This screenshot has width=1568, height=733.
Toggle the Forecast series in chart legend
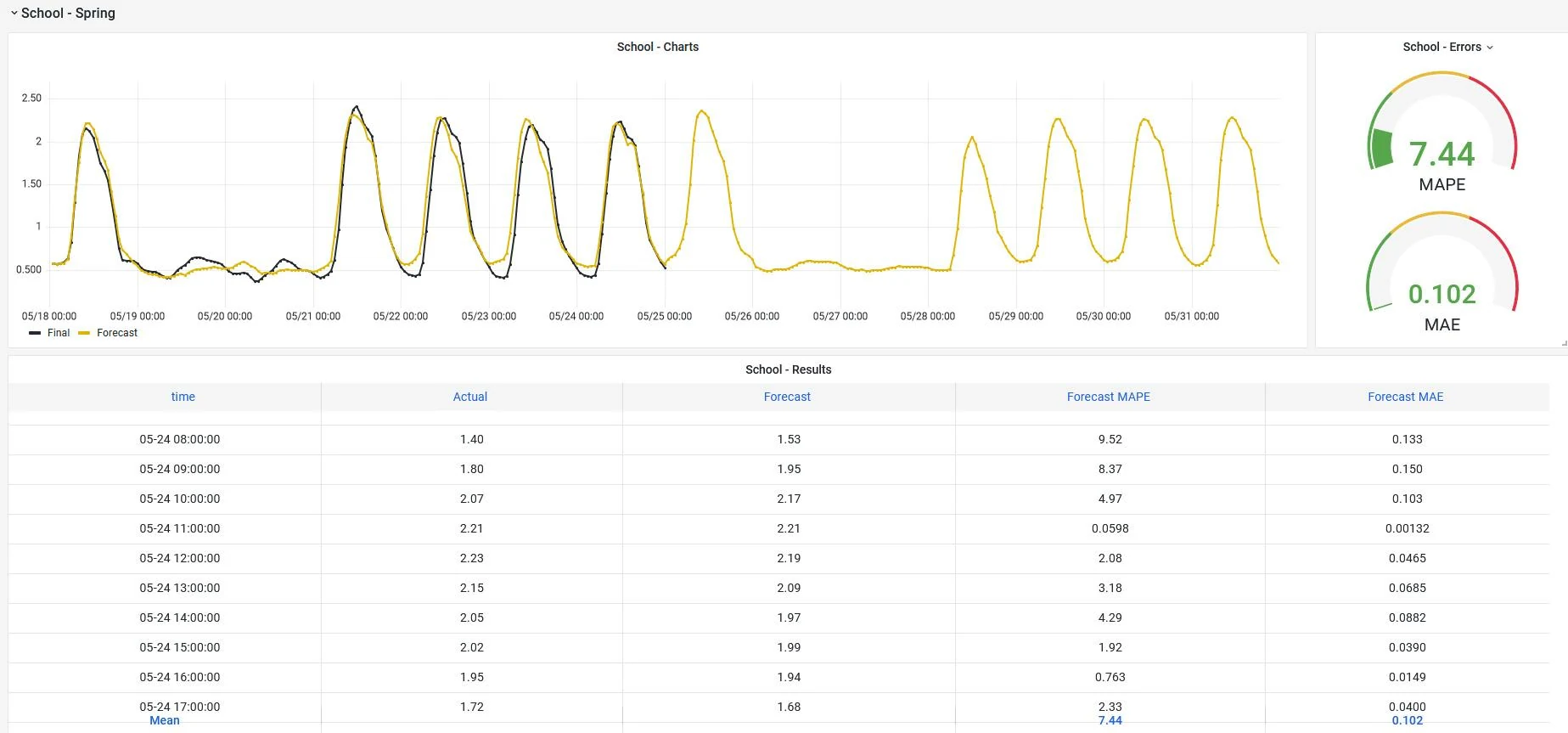[117, 333]
